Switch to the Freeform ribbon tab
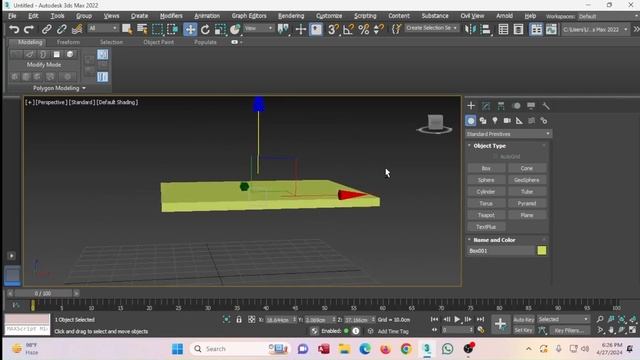Screen dimensions: 640x360 coord(68,42)
